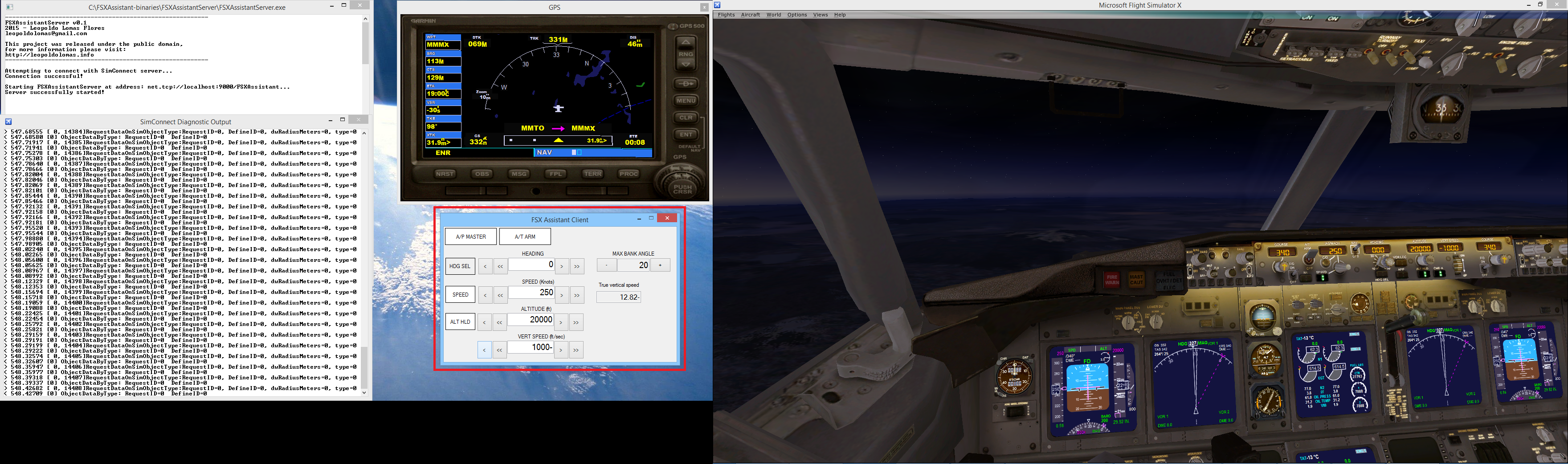Image resolution: width=1568 pixels, height=464 pixels.
Task: Decrease vertical speed with single-left arrow
Action: coord(485,350)
